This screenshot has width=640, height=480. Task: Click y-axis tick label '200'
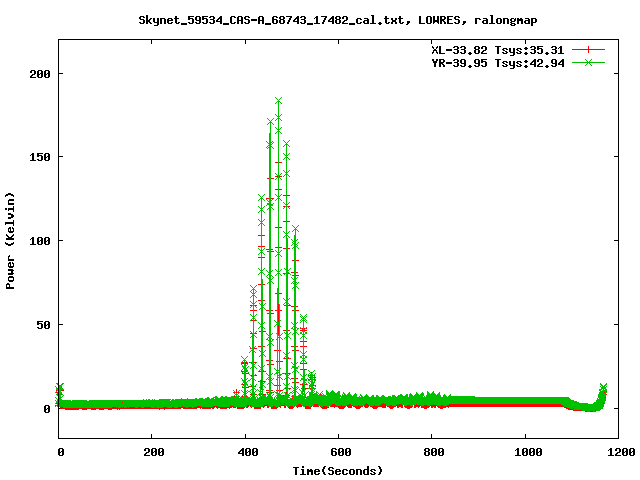[40, 74]
